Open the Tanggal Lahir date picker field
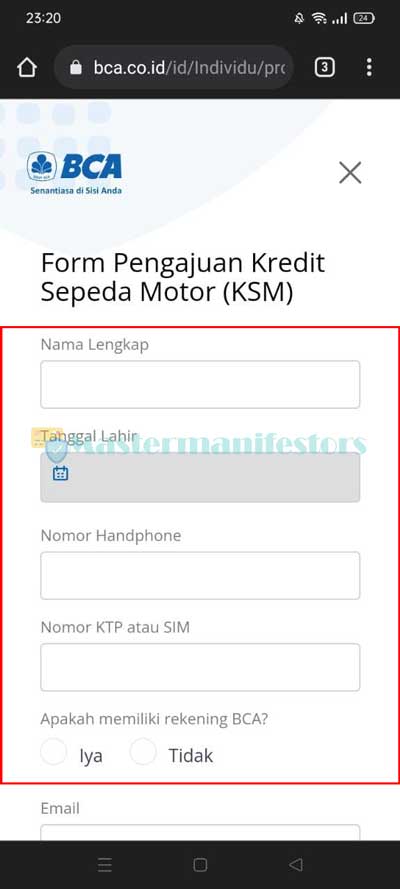400x889 pixels. pyautogui.click(x=200, y=477)
